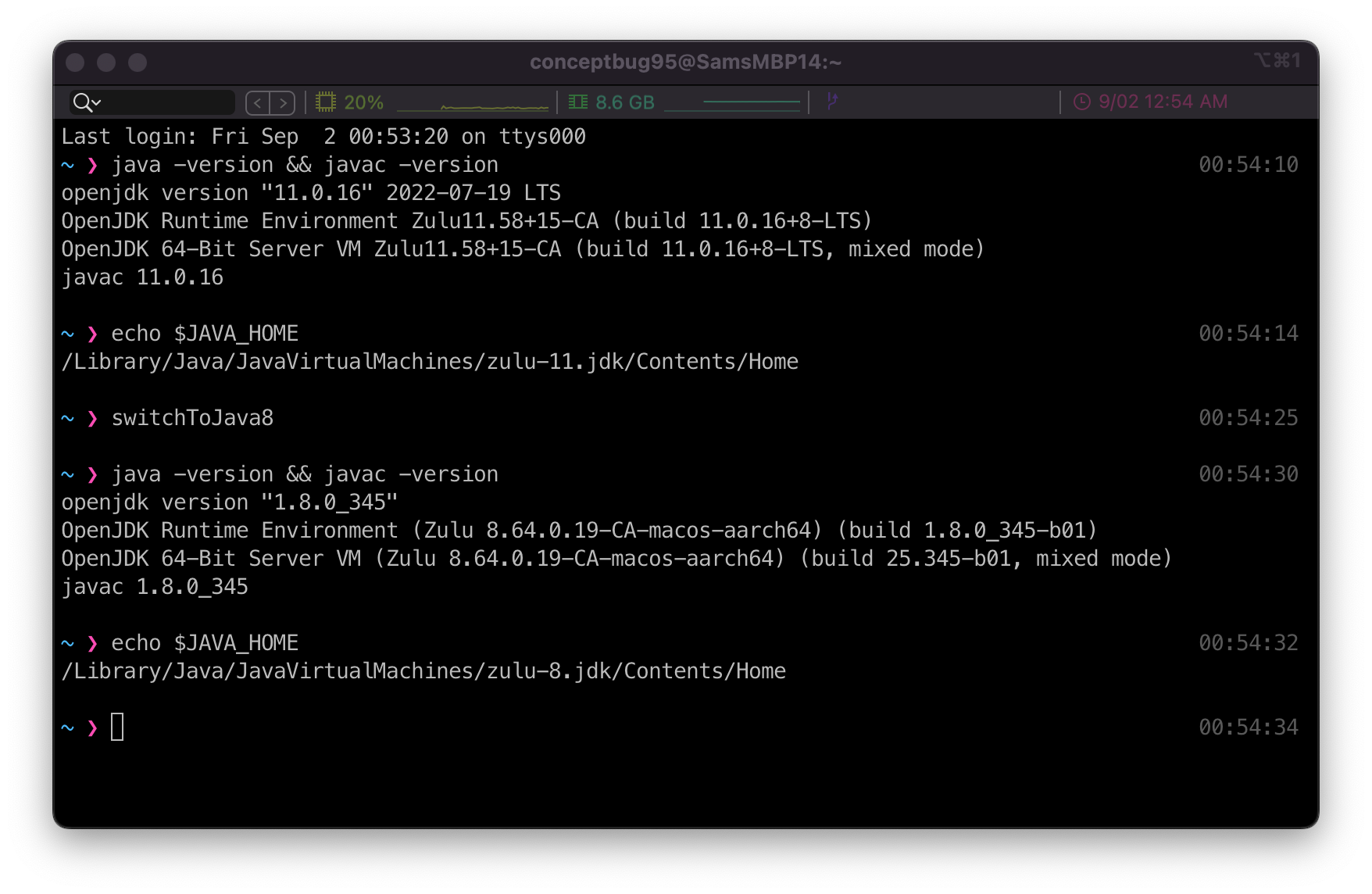Click the 9/02 12:54 AM date text

click(x=1163, y=102)
